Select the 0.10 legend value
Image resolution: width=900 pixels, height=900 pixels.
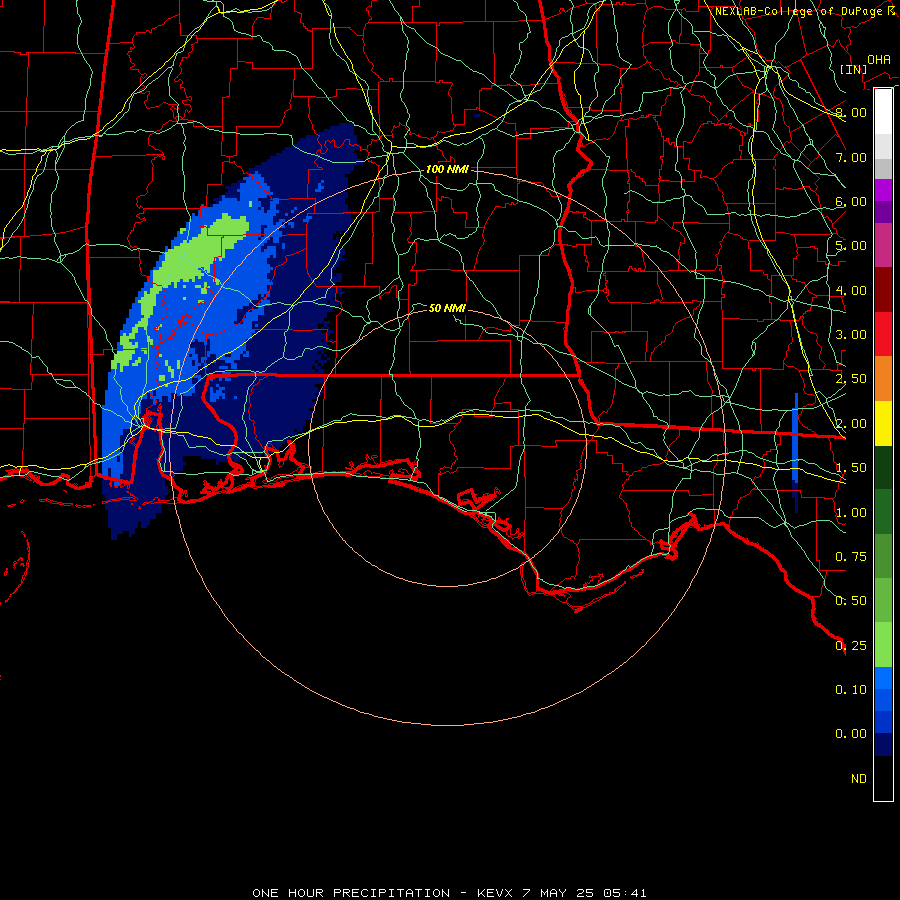851,690
